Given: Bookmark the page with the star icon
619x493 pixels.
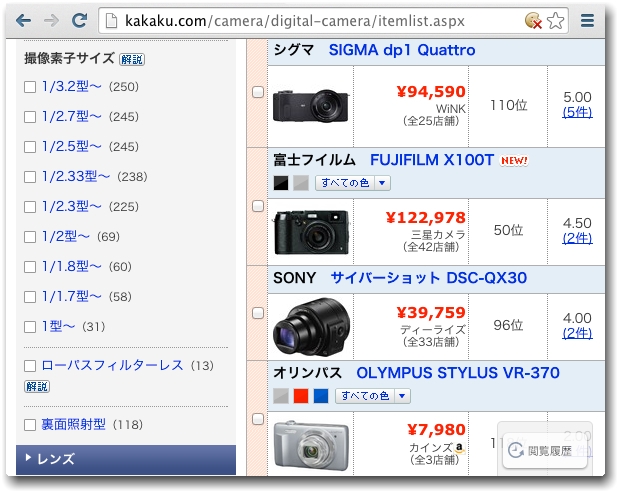Looking at the screenshot, I should (556, 21).
